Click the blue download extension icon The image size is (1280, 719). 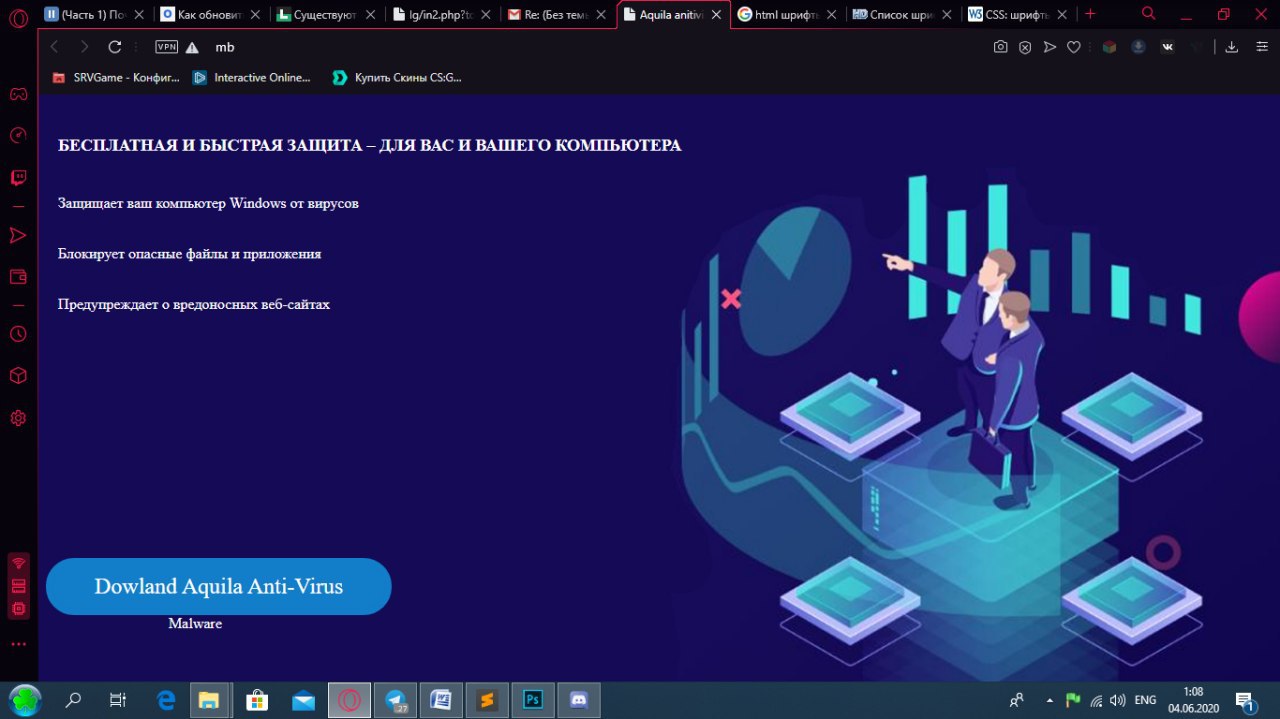1138,47
